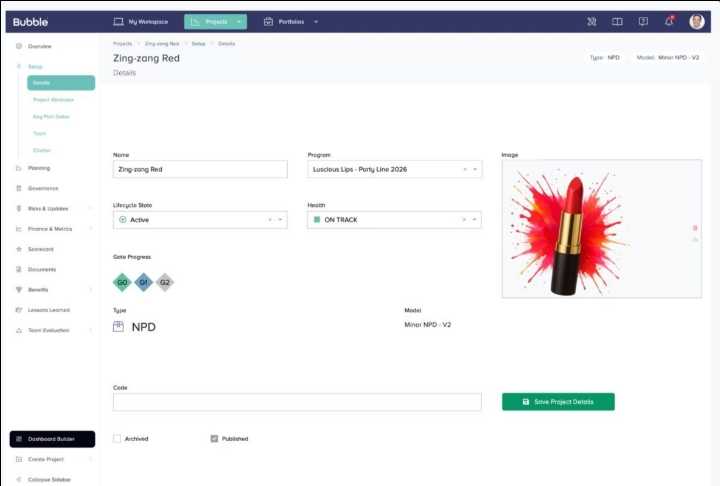Open the notifications bell

point(669,21)
